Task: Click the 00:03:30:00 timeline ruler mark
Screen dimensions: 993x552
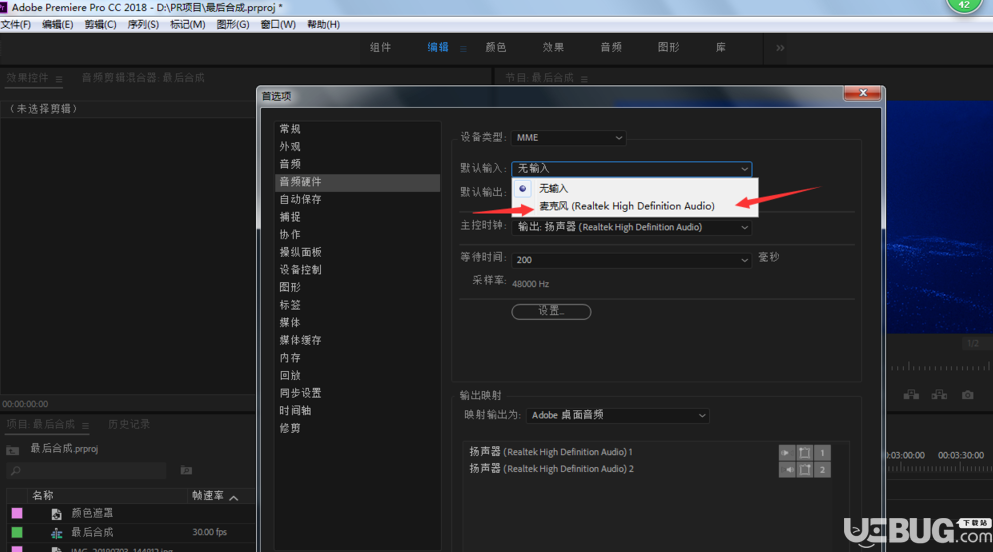Action: click(960, 455)
